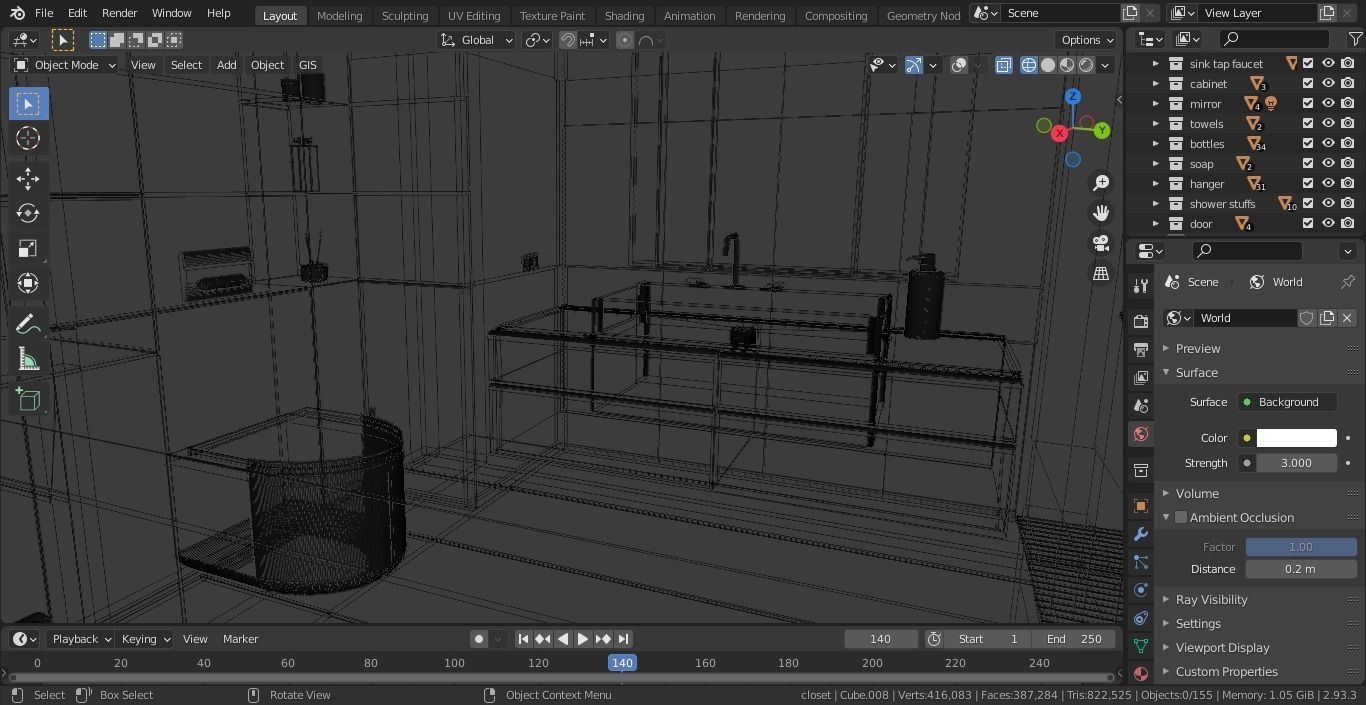The height and width of the screenshot is (705, 1366).
Task: Expand the shower stuffs collection
Action: click(1155, 203)
